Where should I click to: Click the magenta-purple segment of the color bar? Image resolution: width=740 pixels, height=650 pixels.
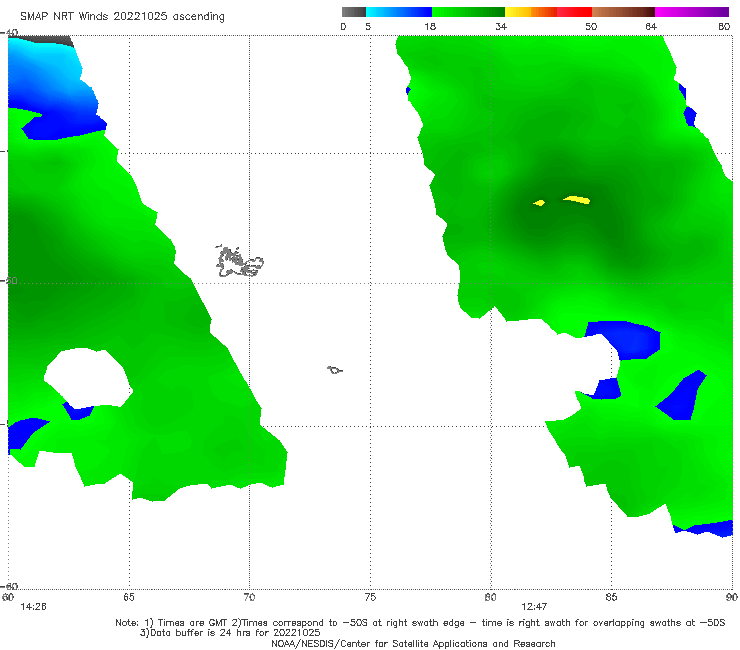[692, 12]
